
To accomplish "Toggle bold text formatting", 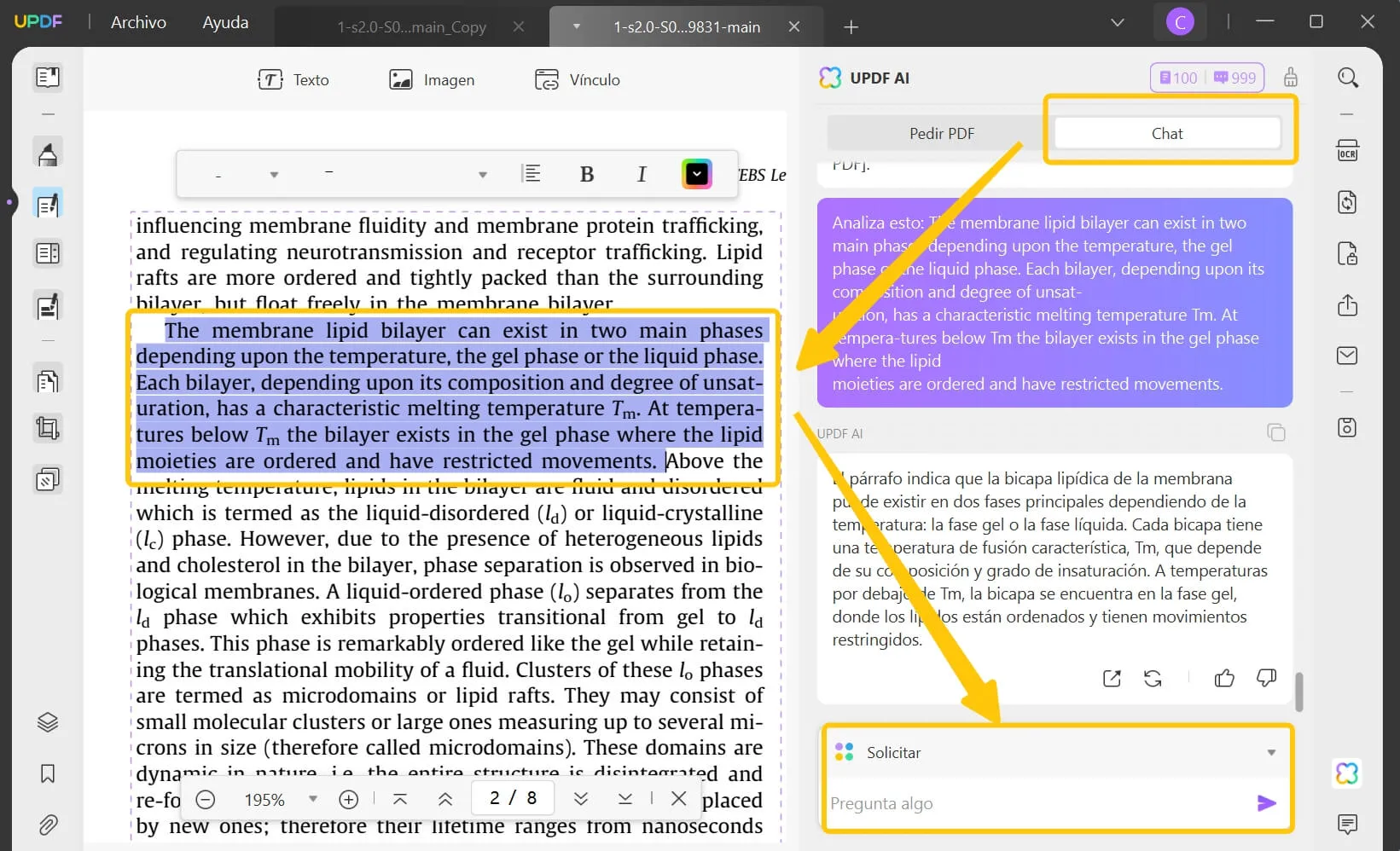I will click(x=587, y=175).
